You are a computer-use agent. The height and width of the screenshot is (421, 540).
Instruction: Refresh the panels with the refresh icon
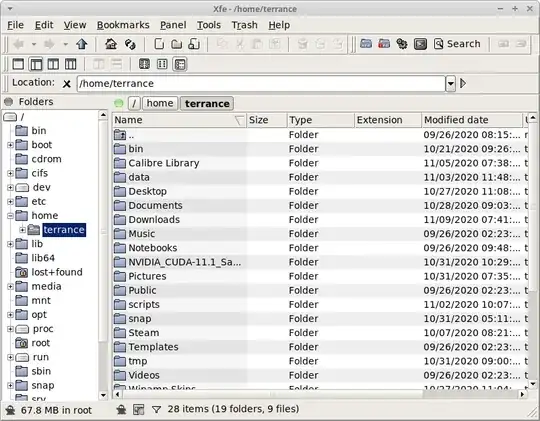tap(130, 44)
